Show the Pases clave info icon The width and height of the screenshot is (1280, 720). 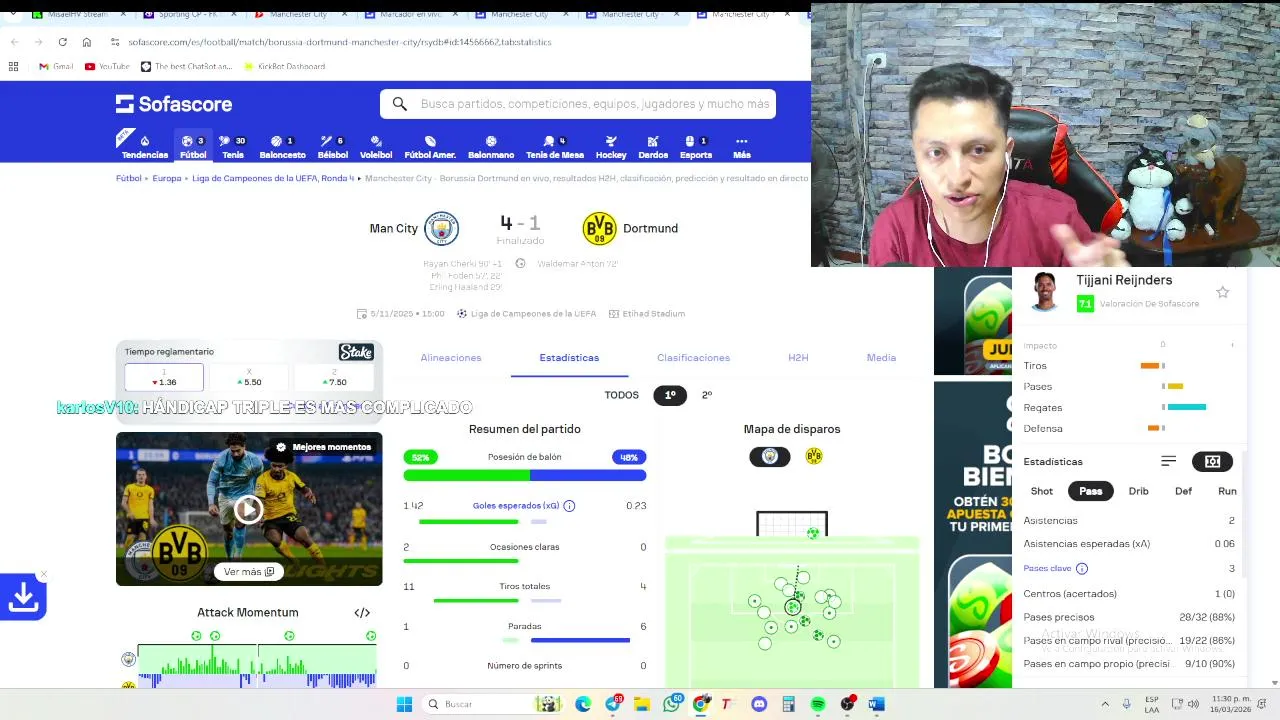pyautogui.click(x=1082, y=568)
